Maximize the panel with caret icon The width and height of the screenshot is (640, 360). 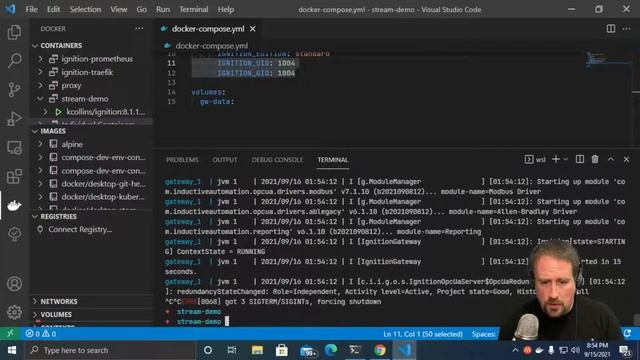point(611,159)
